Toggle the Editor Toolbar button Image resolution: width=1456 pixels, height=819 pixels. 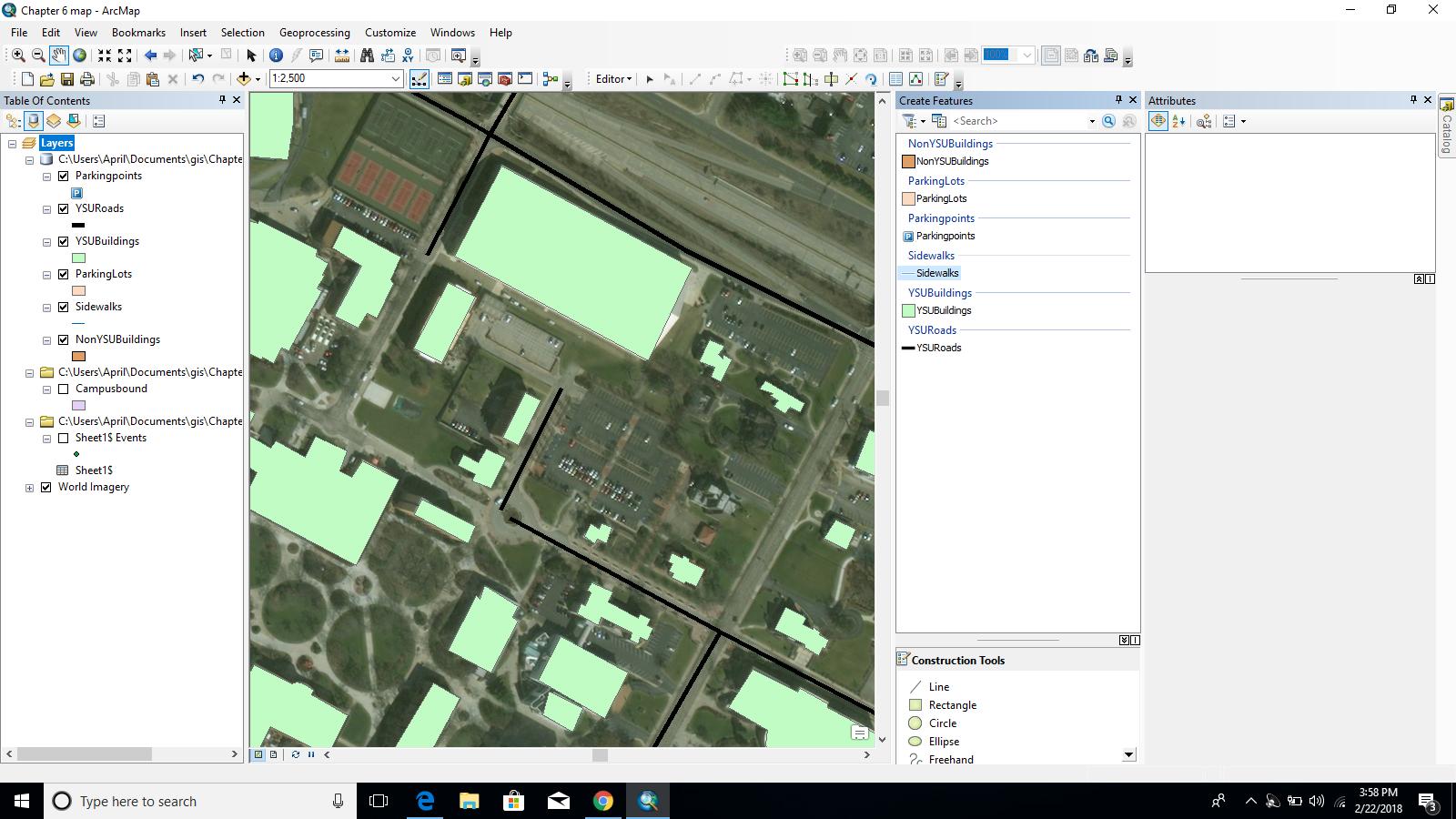(419, 79)
